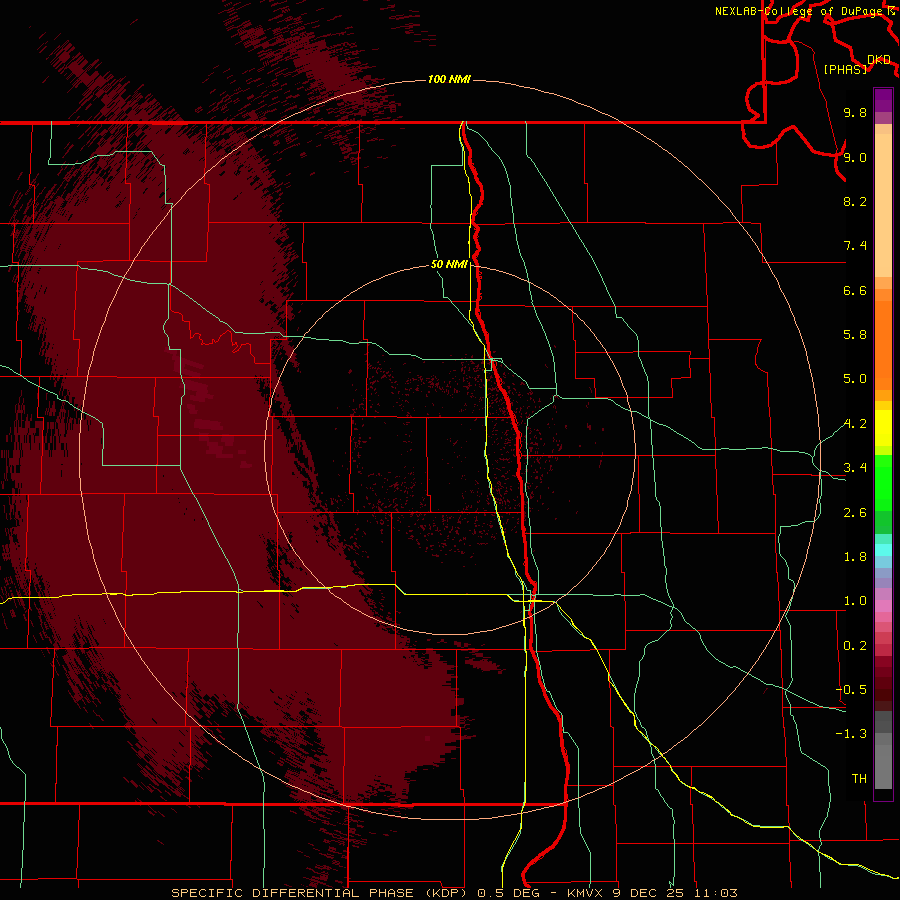Click the '-1.3' scale value
The height and width of the screenshot is (900, 900).
pos(851,734)
